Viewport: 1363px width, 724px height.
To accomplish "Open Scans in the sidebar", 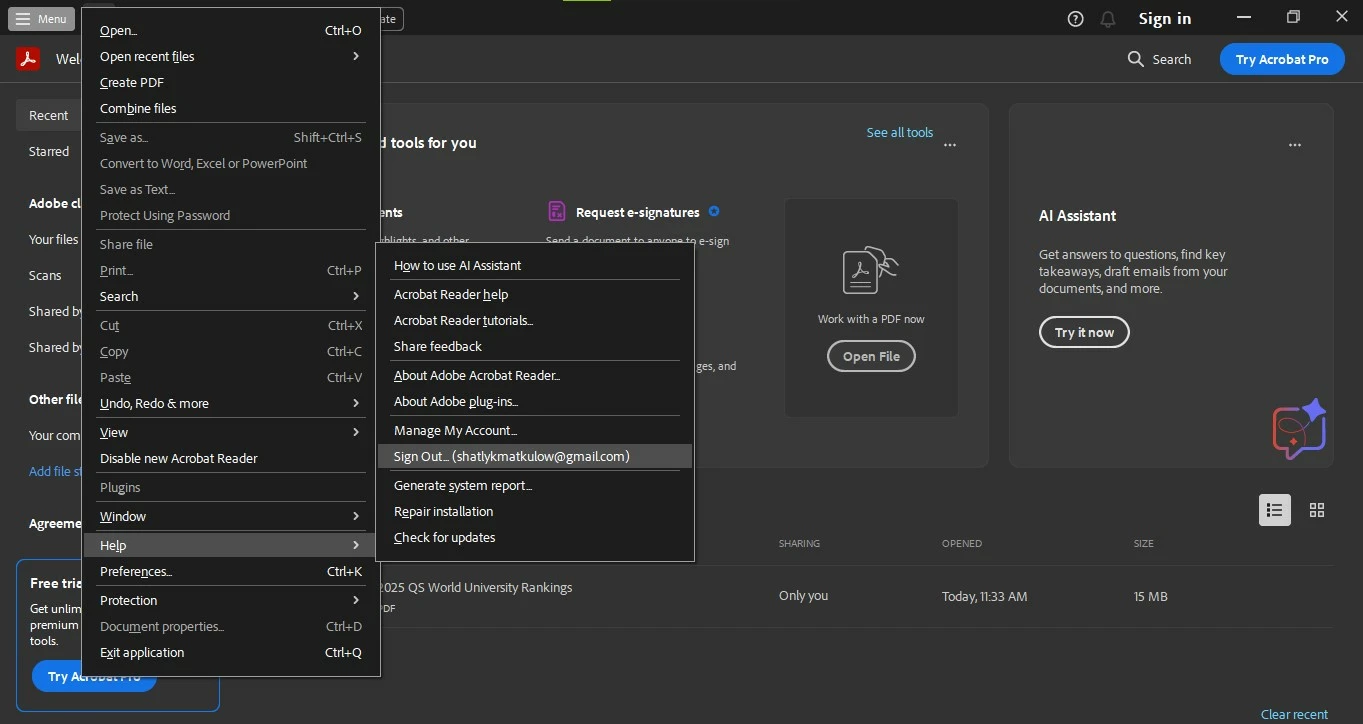I will (x=45, y=275).
